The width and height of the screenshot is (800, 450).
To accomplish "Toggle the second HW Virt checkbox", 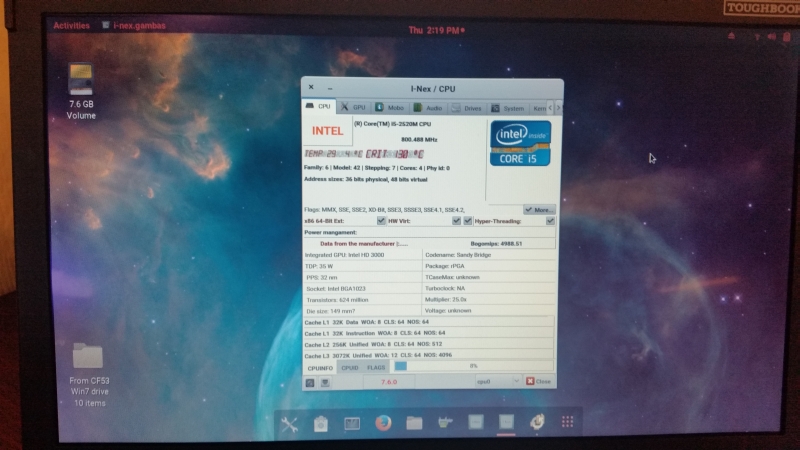I will tap(468, 221).
